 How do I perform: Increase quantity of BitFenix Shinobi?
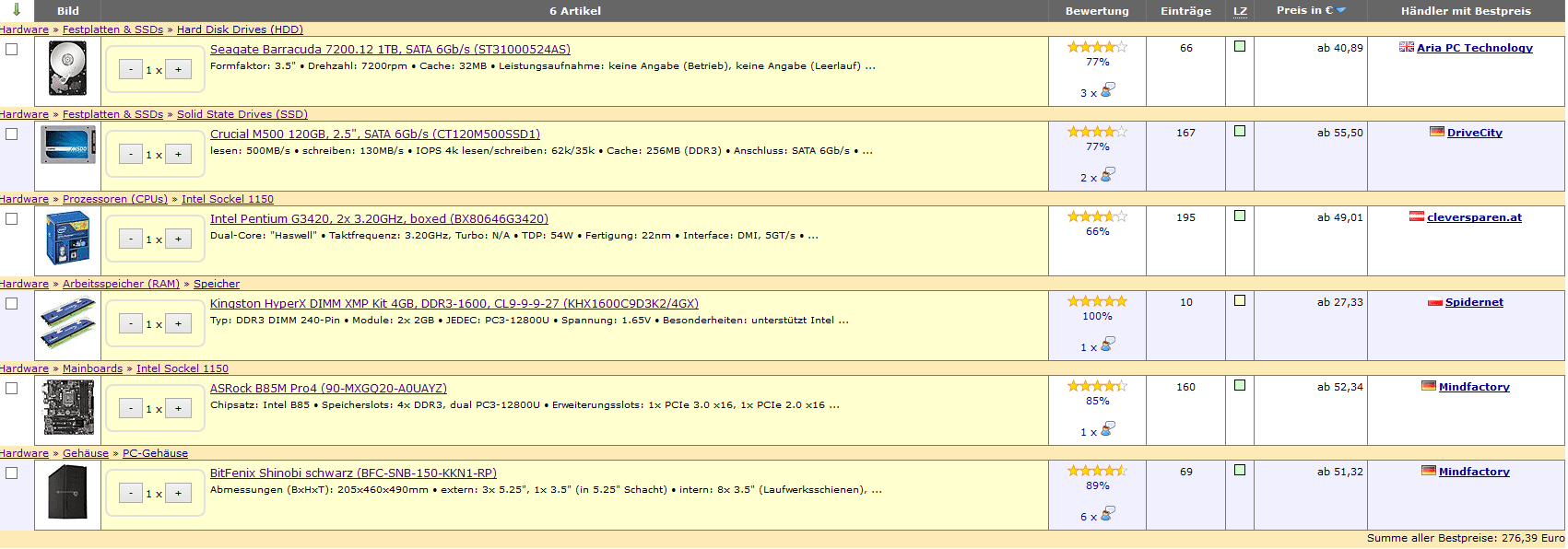178,493
